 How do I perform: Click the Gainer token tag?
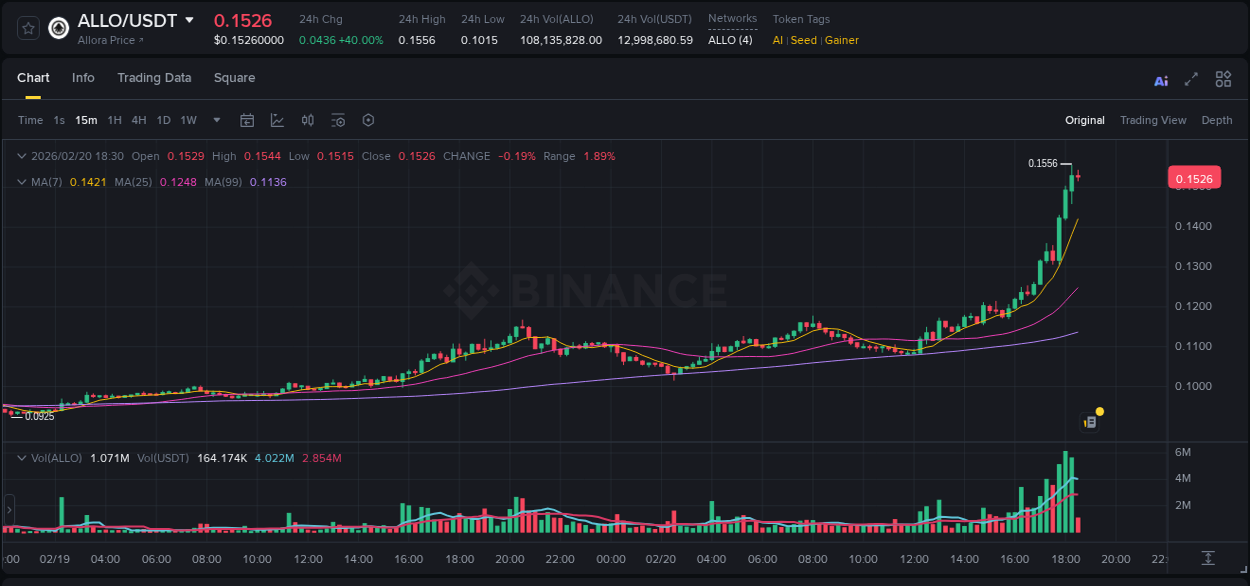coord(841,40)
